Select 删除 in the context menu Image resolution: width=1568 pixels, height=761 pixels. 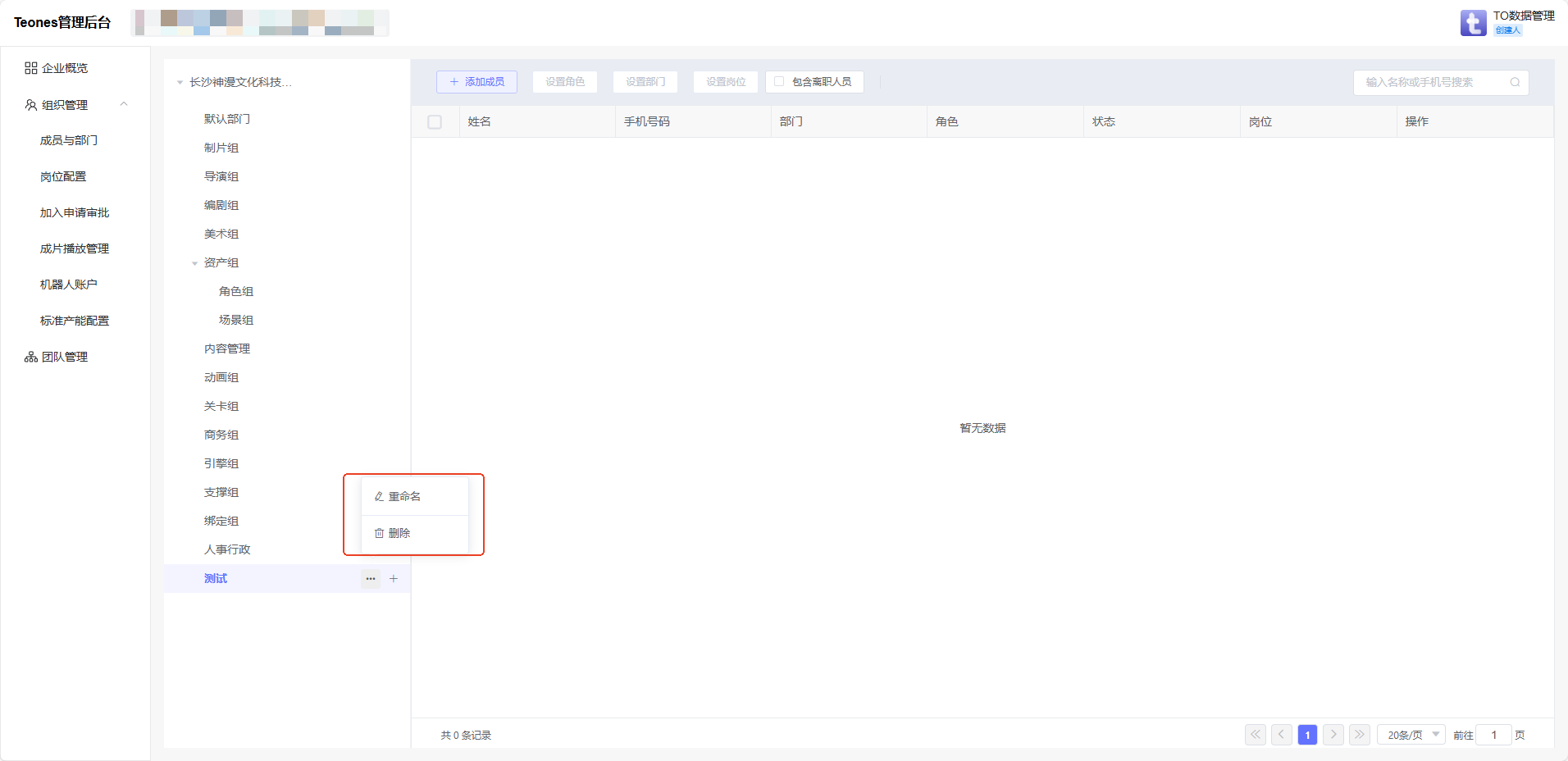pyautogui.click(x=399, y=533)
